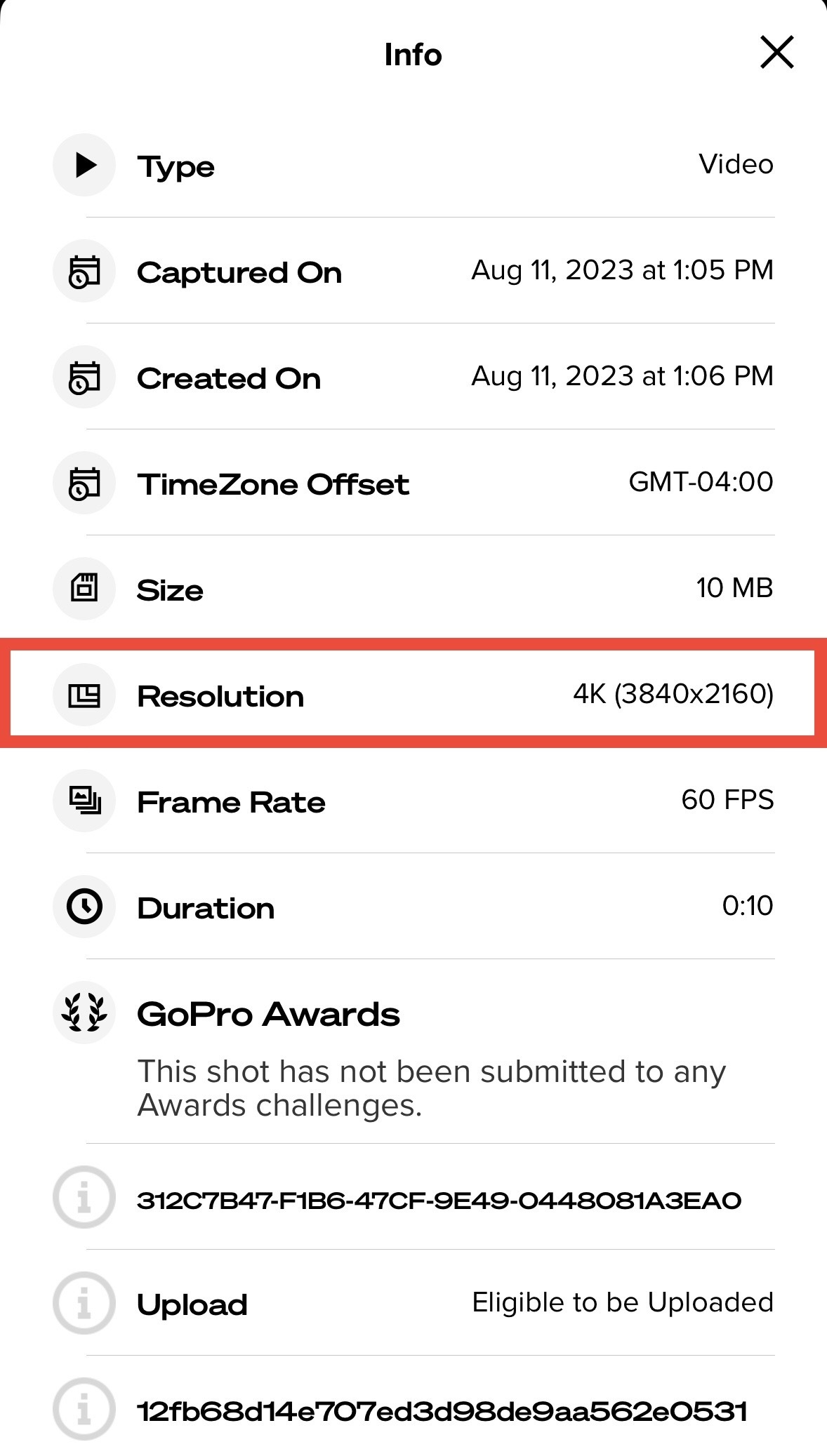The height and width of the screenshot is (1456, 827).
Task: Select the highlighted Resolution row
Action: tap(413, 695)
